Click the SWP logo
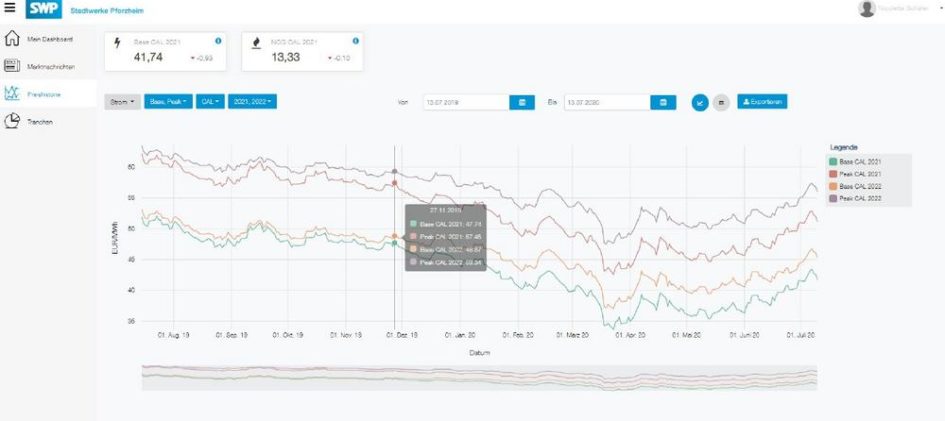The image size is (945, 421). pyautogui.click(x=44, y=9)
